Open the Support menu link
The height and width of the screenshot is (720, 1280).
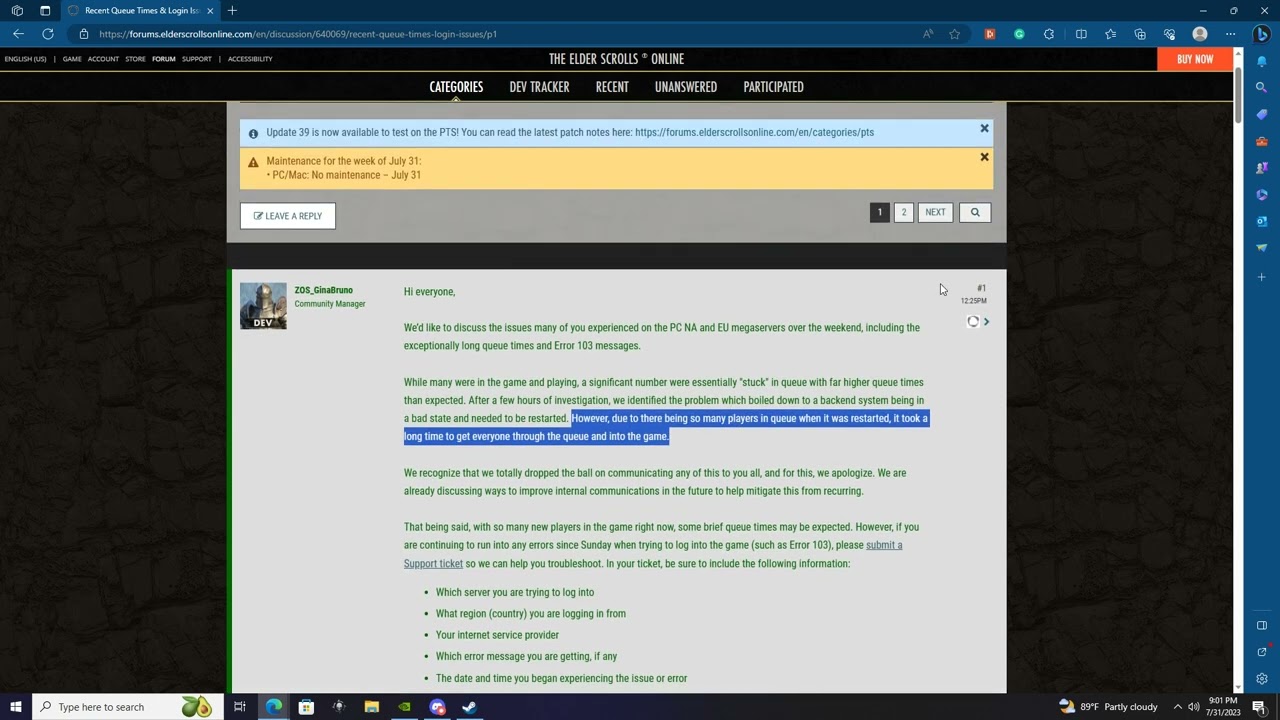pyautogui.click(x=196, y=59)
